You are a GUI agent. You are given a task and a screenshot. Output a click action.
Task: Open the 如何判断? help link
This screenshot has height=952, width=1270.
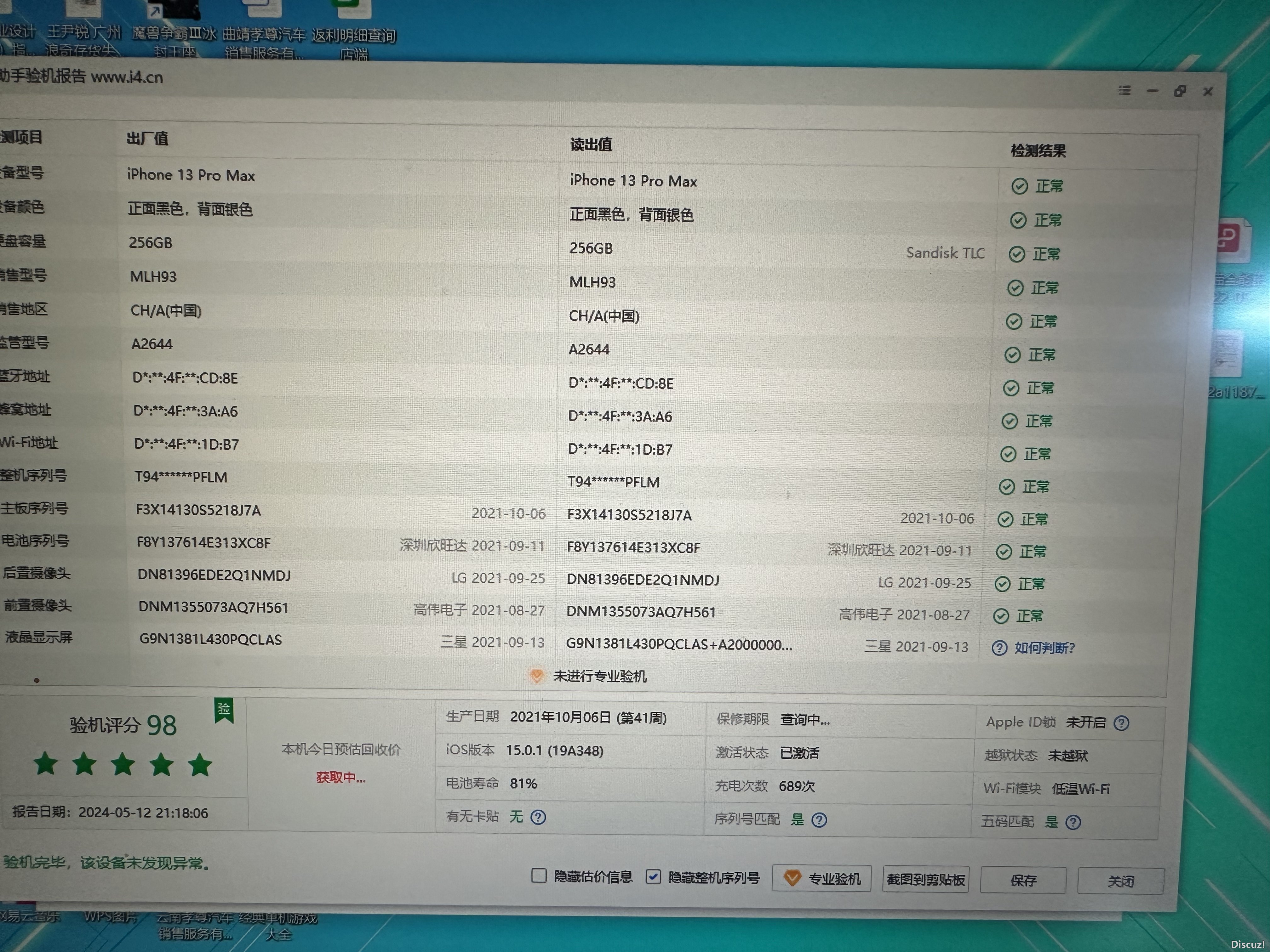pos(1044,648)
